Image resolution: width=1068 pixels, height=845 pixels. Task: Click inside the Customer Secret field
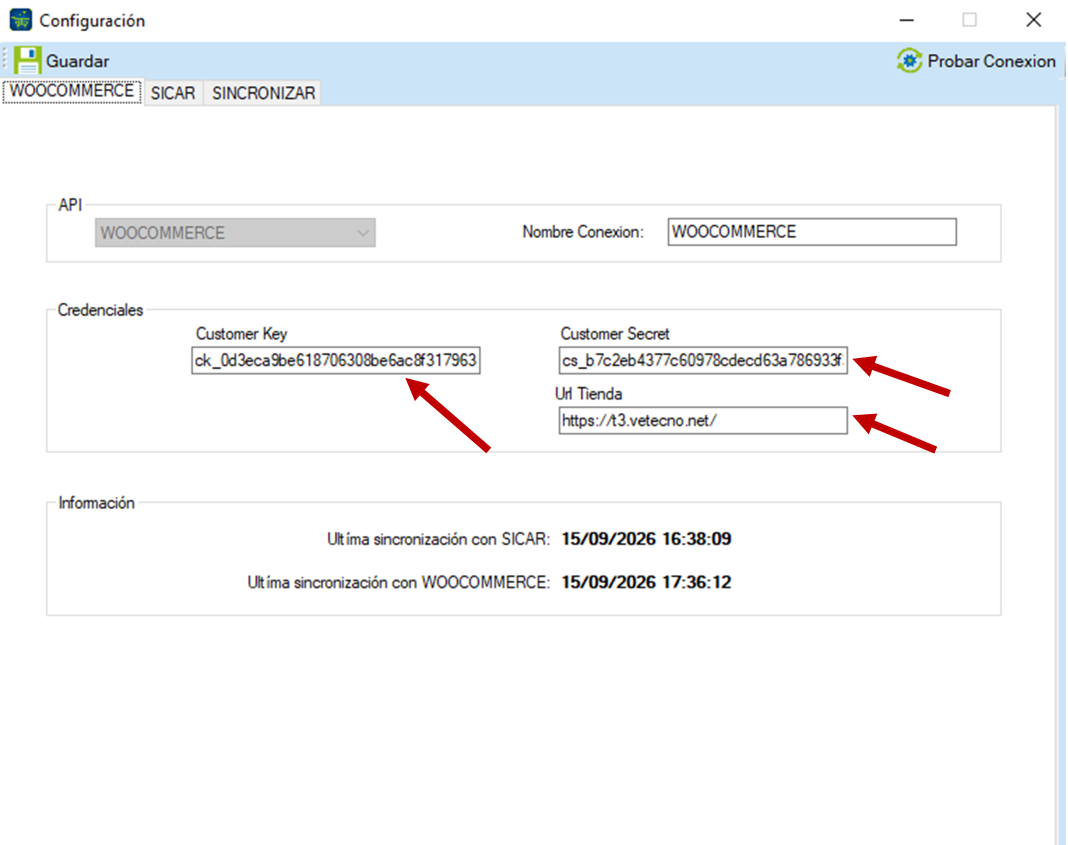coord(703,360)
